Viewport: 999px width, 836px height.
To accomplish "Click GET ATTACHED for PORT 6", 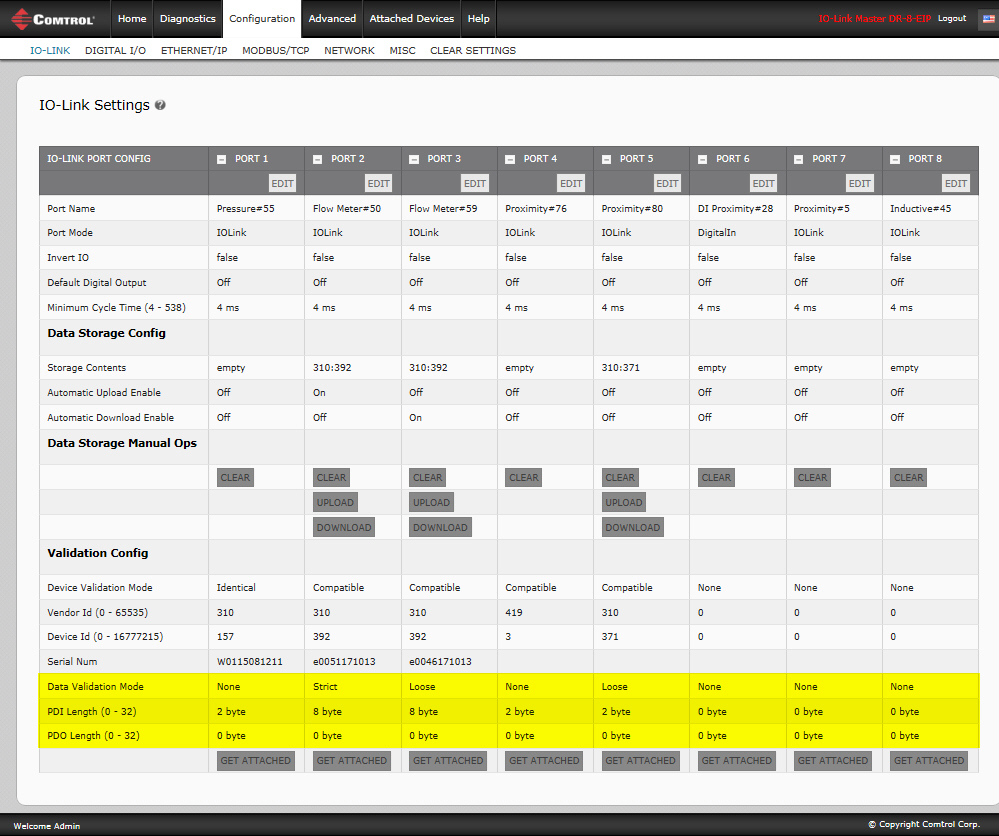I will click(737, 761).
